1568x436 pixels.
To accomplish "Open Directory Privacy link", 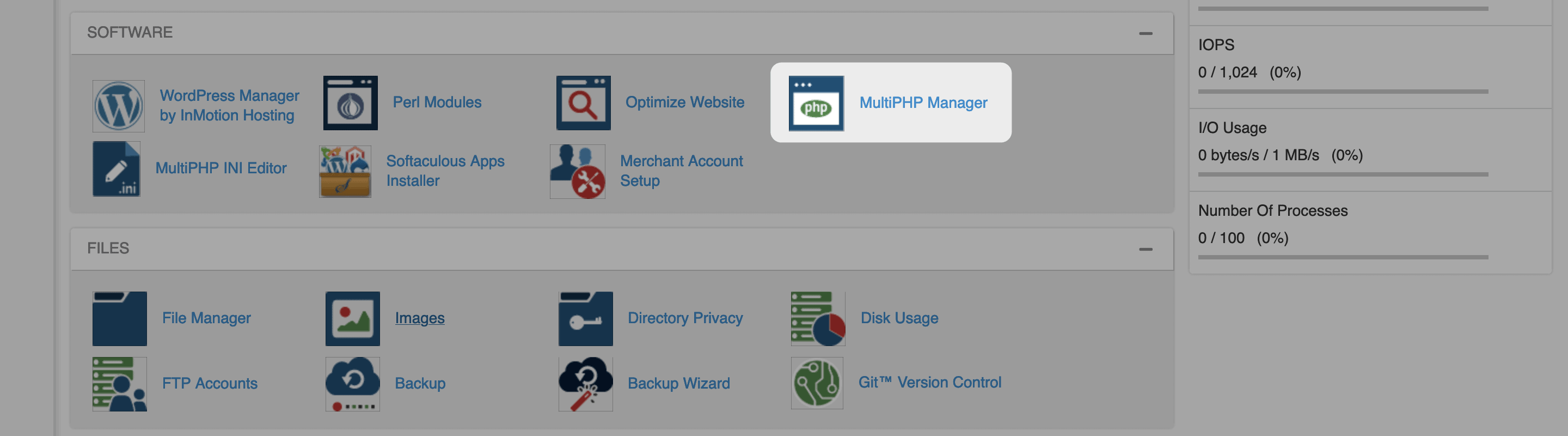I will (685, 318).
